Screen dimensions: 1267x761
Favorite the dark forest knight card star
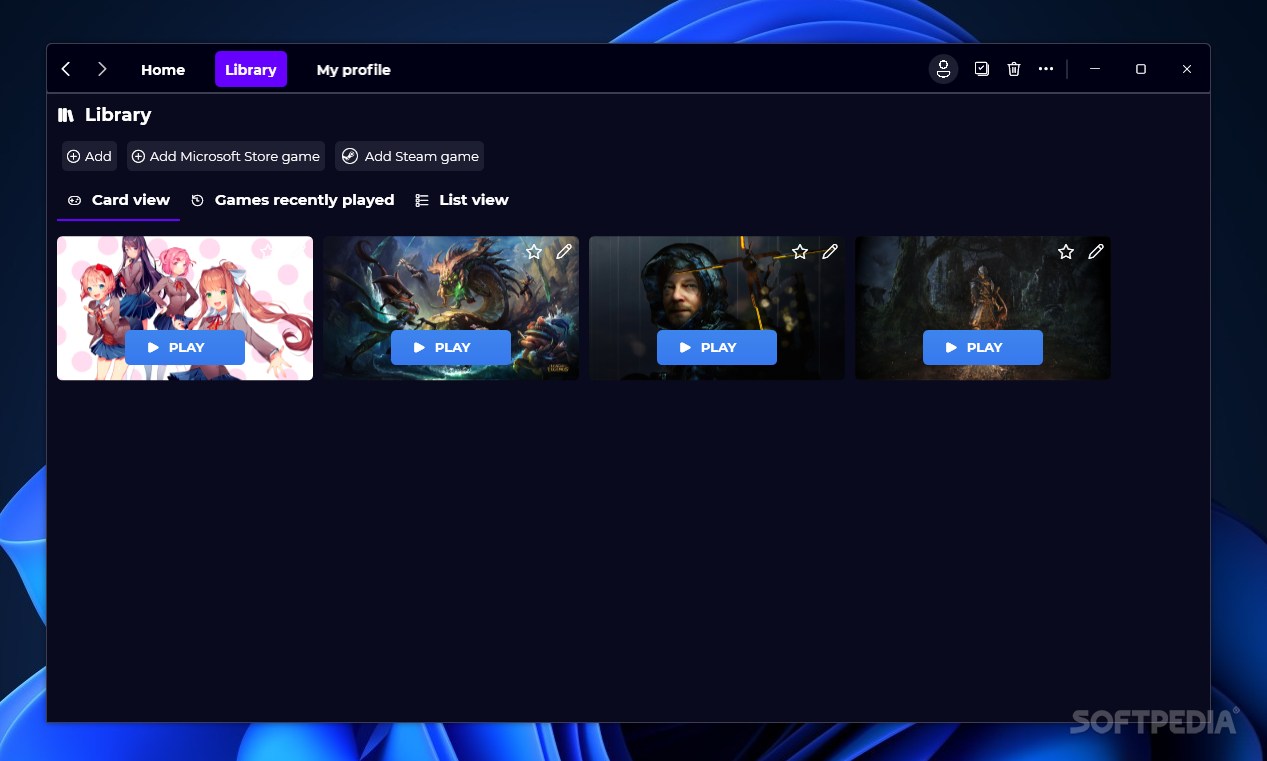click(x=1066, y=252)
